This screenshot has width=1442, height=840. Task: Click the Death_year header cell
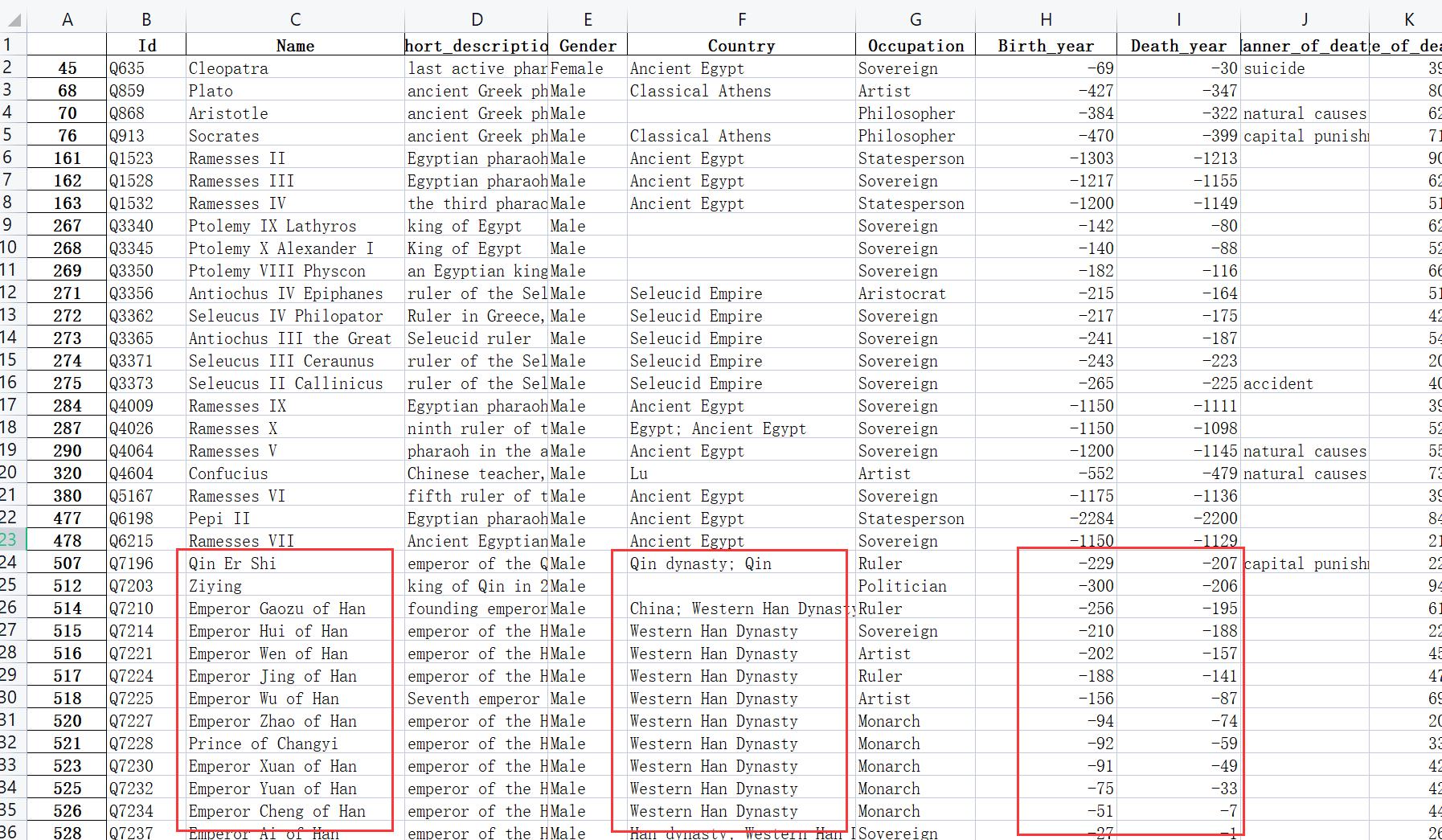[x=1178, y=46]
